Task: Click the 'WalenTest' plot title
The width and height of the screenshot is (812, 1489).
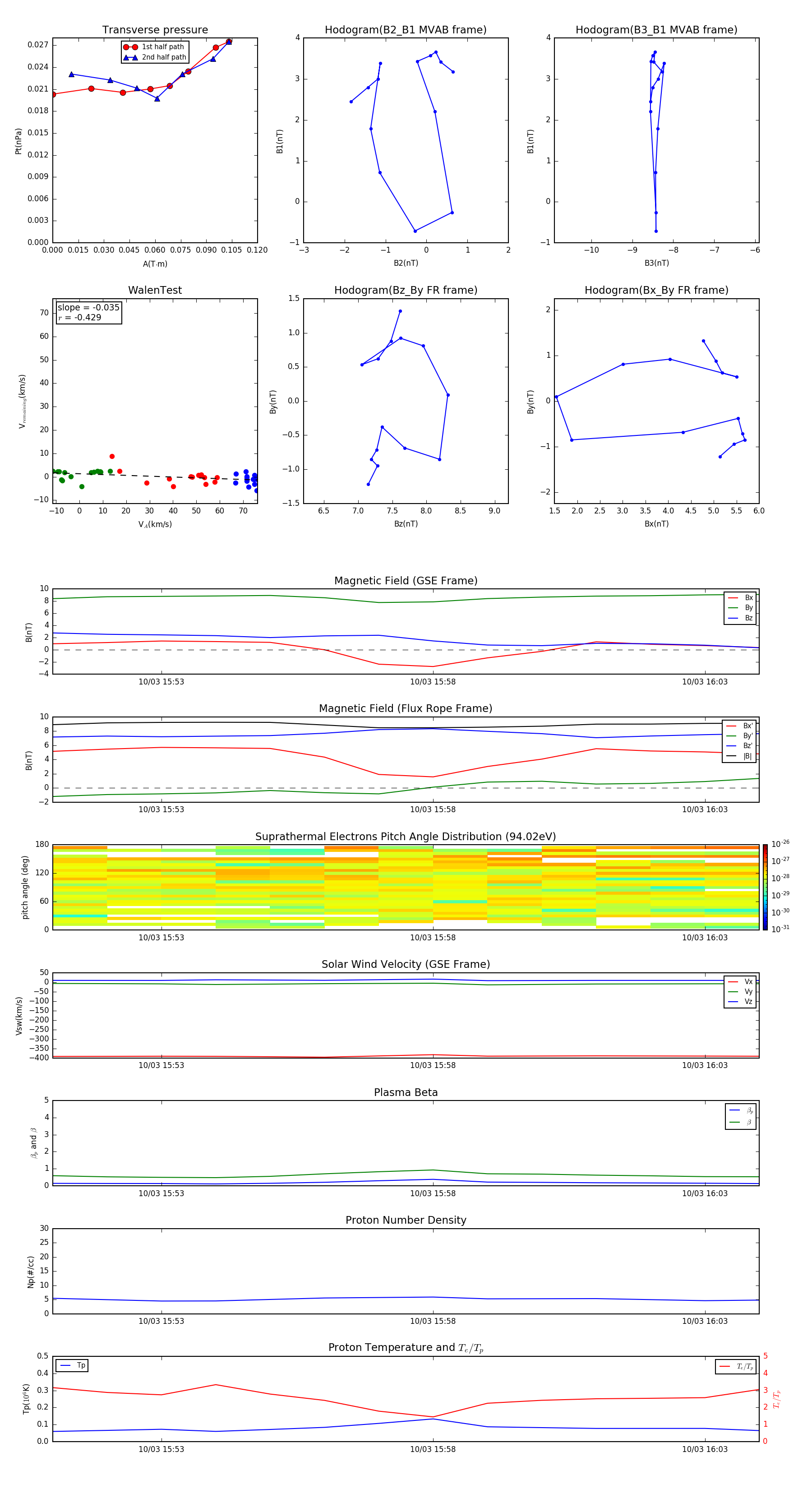Action: click(x=155, y=290)
